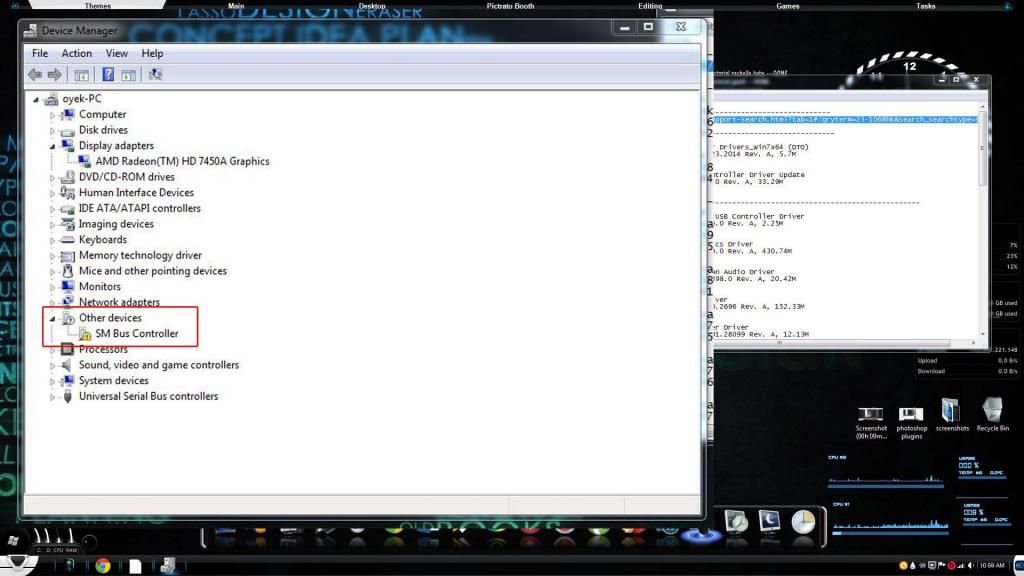Expand the Memory technology driver node
The width and height of the screenshot is (1024, 576).
click(53, 256)
